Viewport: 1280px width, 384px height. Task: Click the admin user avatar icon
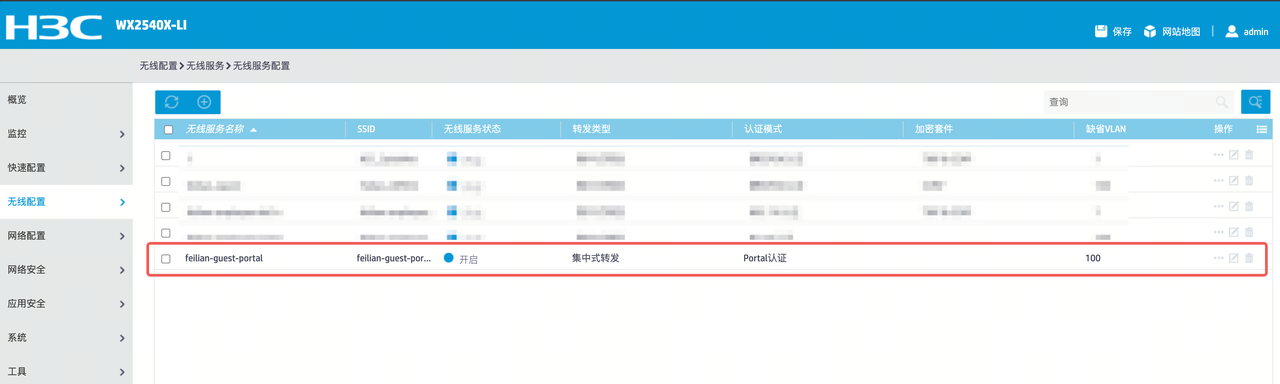pos(1232,31)
